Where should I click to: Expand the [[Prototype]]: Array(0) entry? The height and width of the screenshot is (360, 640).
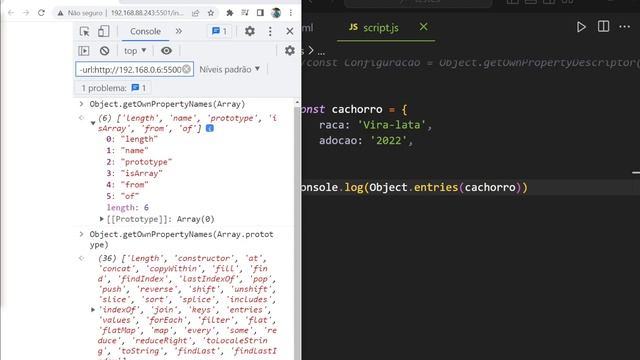pyautogui.click(x=102, y=219)
